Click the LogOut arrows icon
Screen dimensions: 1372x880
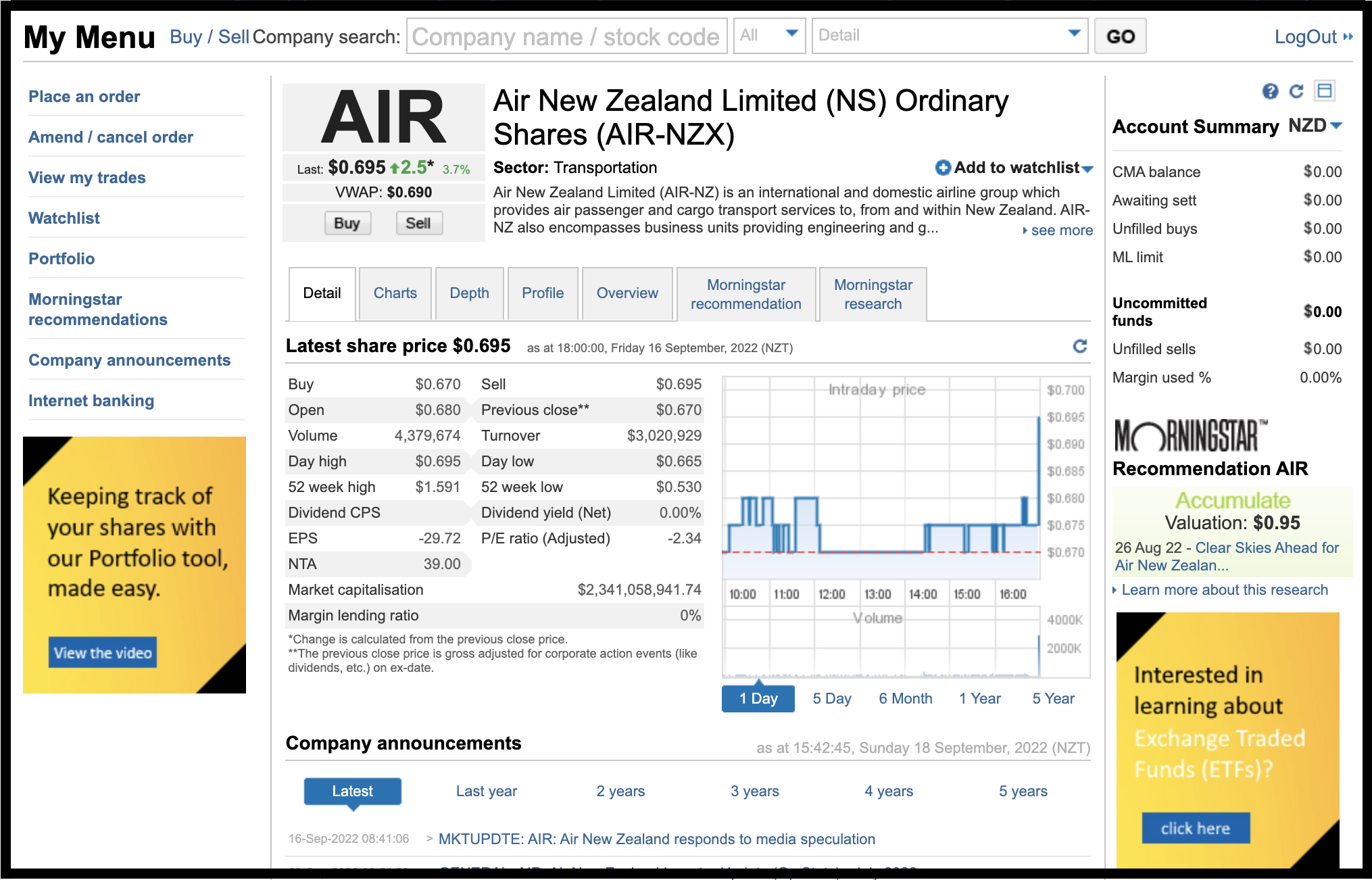coord(1348,37)
